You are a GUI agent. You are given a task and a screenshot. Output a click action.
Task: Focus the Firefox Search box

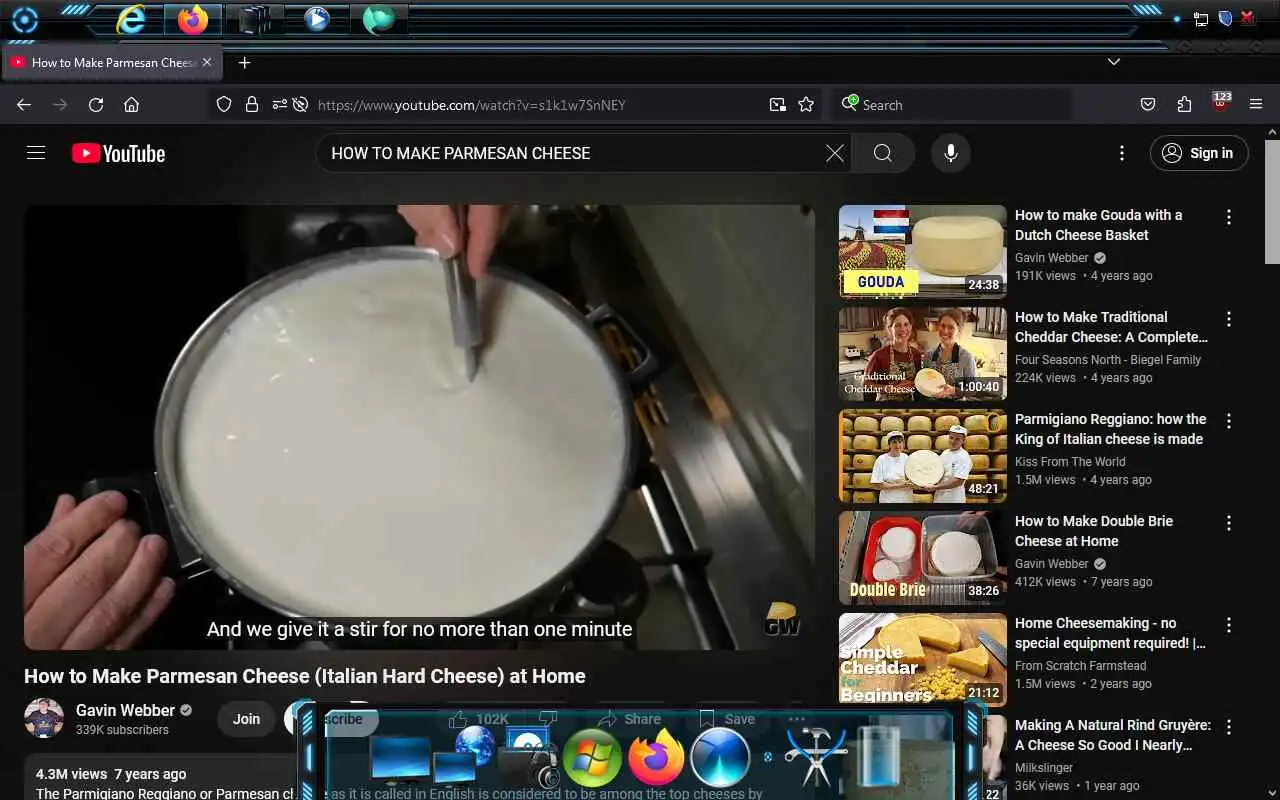[x=950, y=104]
